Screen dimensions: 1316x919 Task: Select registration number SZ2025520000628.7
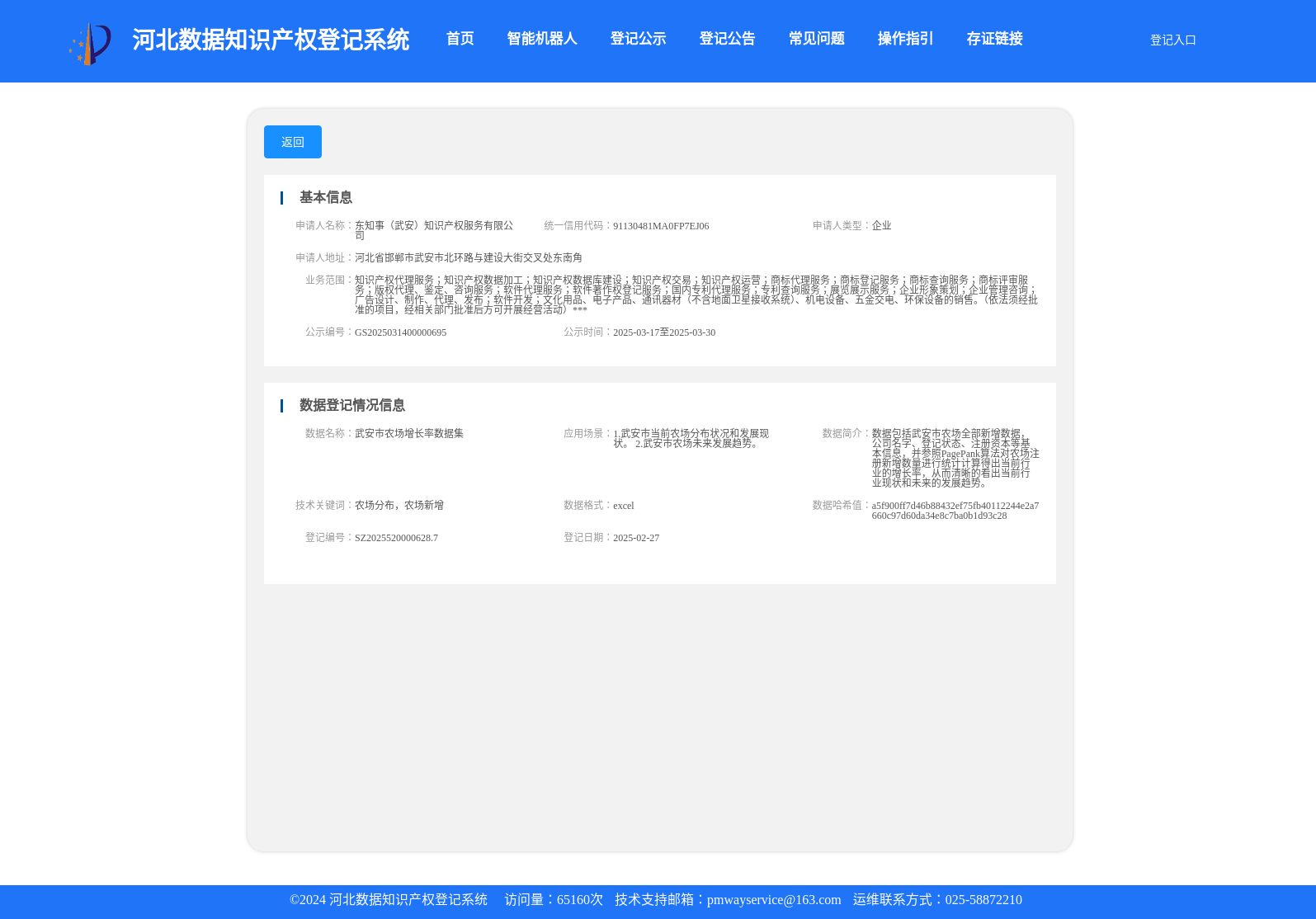tap(396, 538)
